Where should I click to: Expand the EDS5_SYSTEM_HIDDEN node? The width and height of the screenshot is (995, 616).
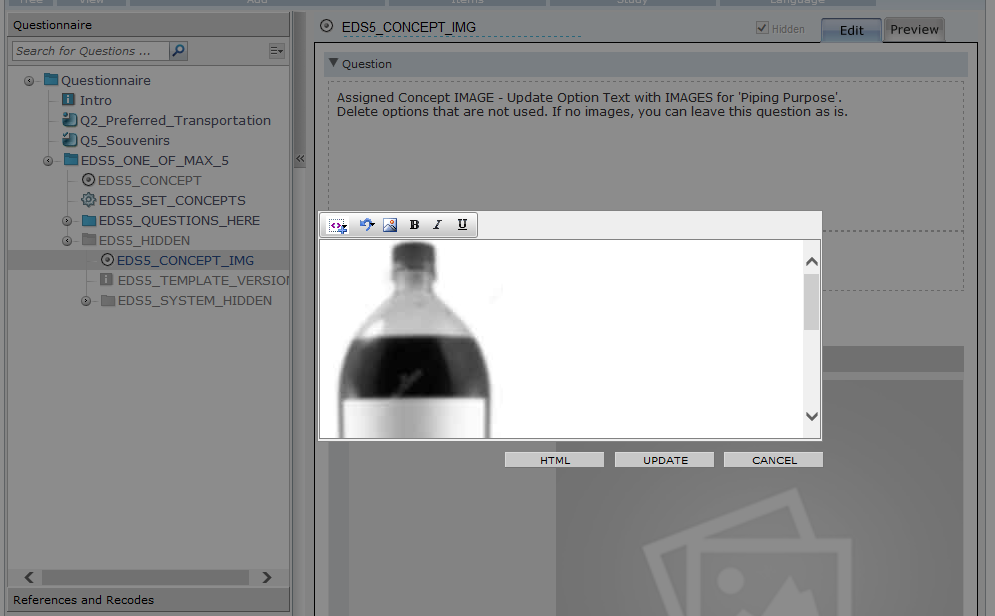coord(86,301)
